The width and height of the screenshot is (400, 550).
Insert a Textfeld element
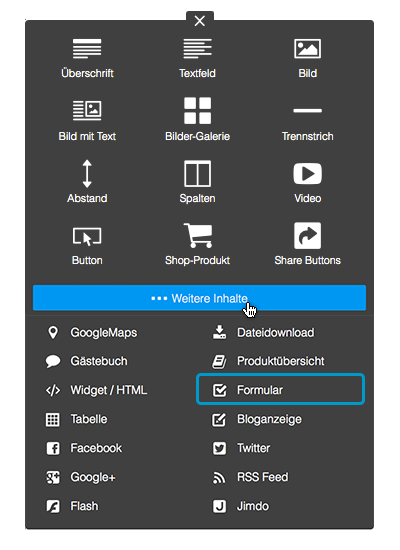click(197, 58)
